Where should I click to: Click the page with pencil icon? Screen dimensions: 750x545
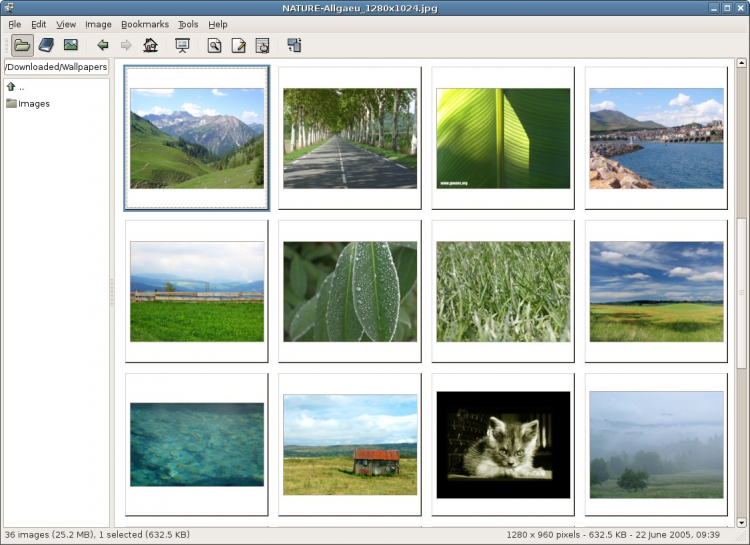coord(238,45)
